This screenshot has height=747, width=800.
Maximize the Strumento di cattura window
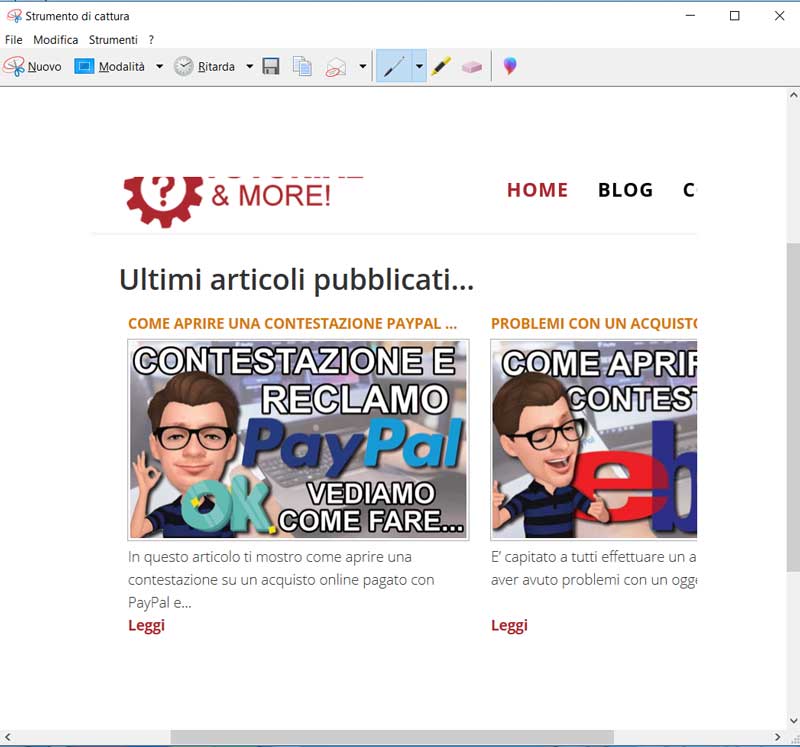[x=735, y=16]
